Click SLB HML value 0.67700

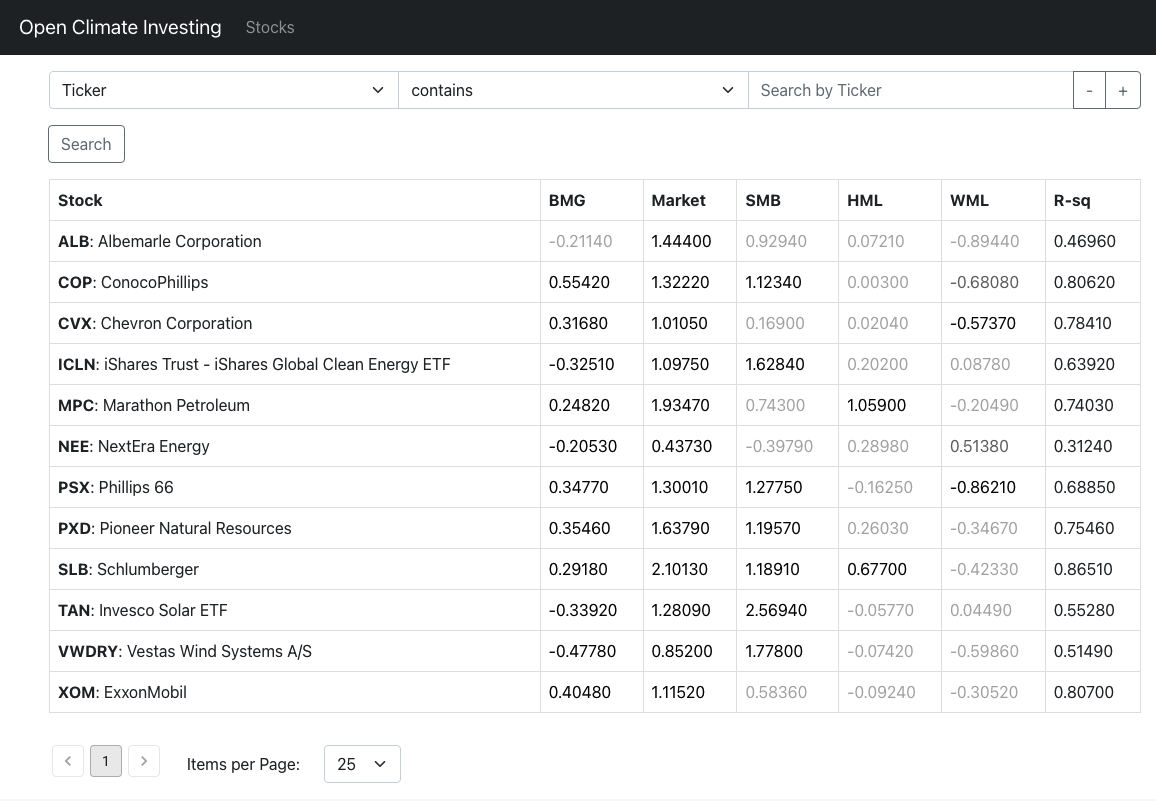(877, 569)
